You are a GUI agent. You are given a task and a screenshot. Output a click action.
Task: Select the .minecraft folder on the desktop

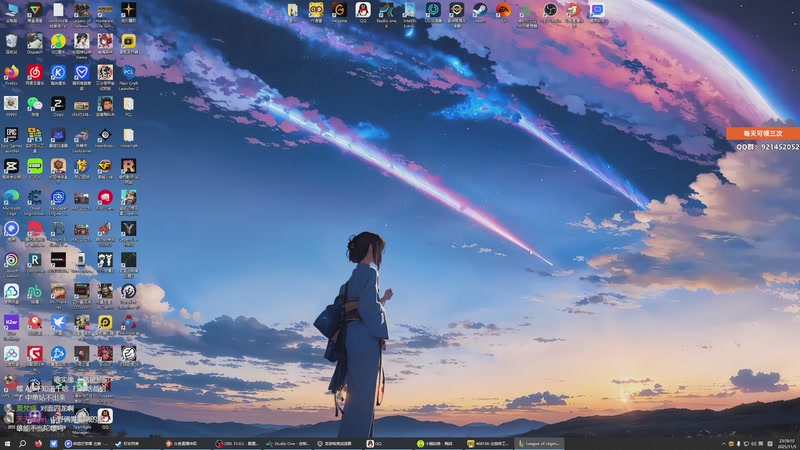coord(129,138)
